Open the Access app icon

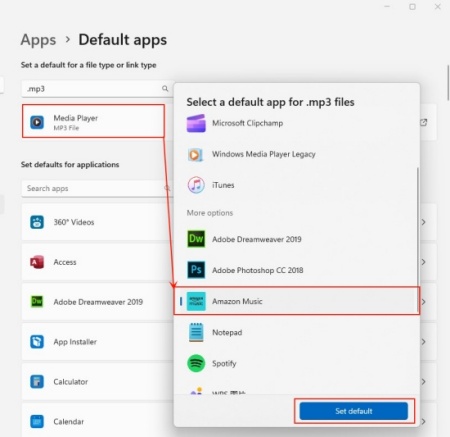point(37,262)
